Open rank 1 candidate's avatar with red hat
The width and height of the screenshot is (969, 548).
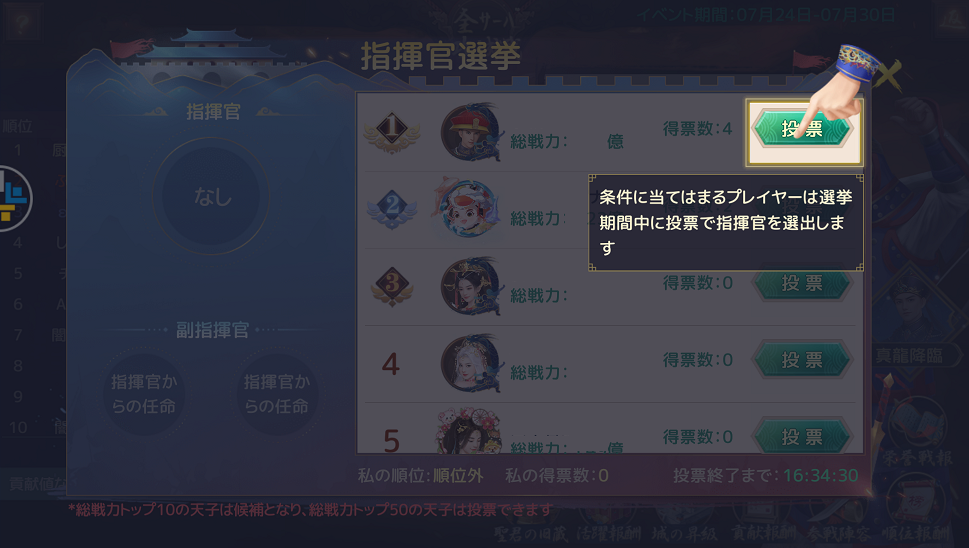472,132
